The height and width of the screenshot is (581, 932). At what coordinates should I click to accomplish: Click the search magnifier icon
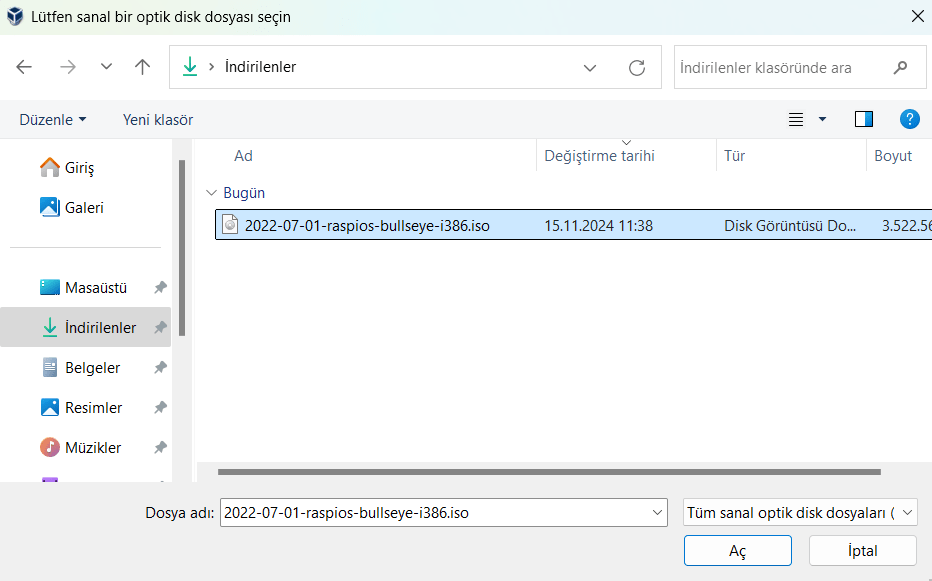pos(901,67)
